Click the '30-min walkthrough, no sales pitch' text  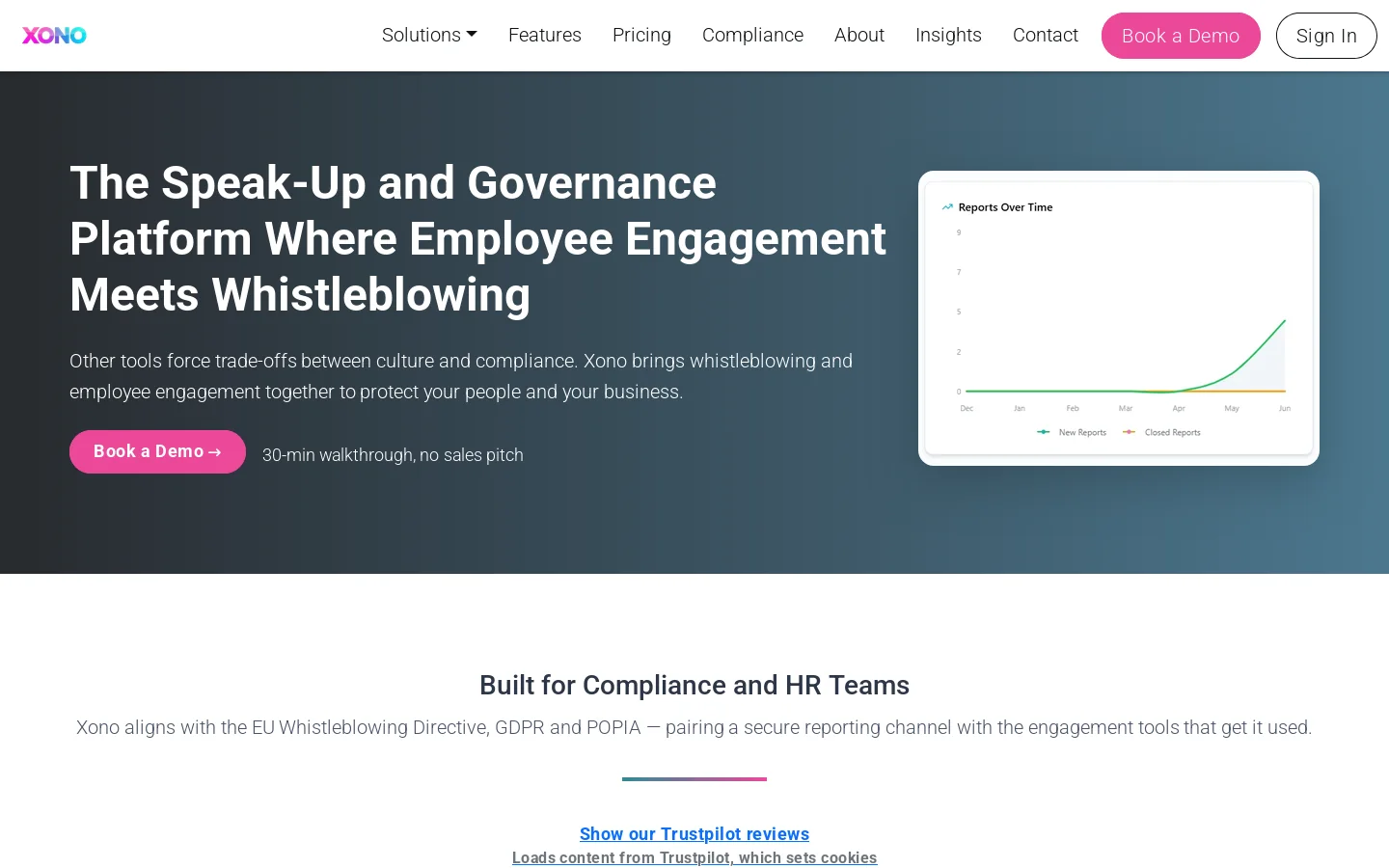(x=393, y=455)
